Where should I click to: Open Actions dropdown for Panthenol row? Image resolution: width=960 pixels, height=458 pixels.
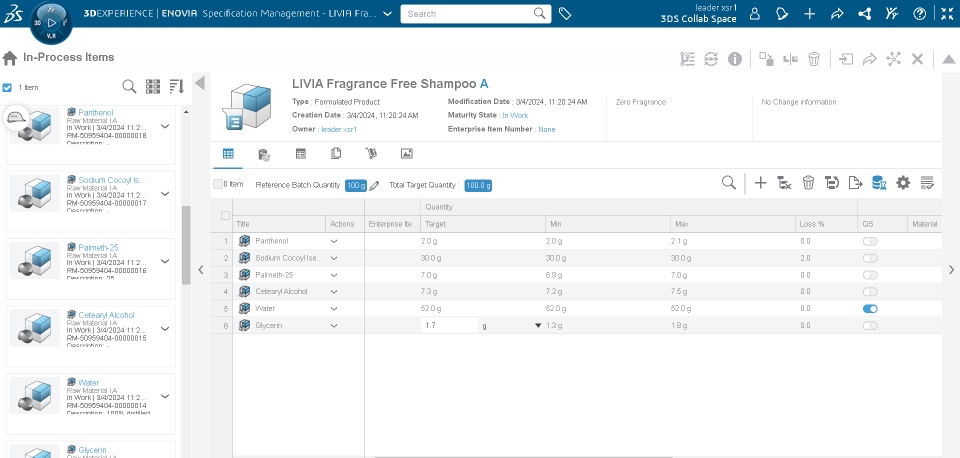pos(334,241)
